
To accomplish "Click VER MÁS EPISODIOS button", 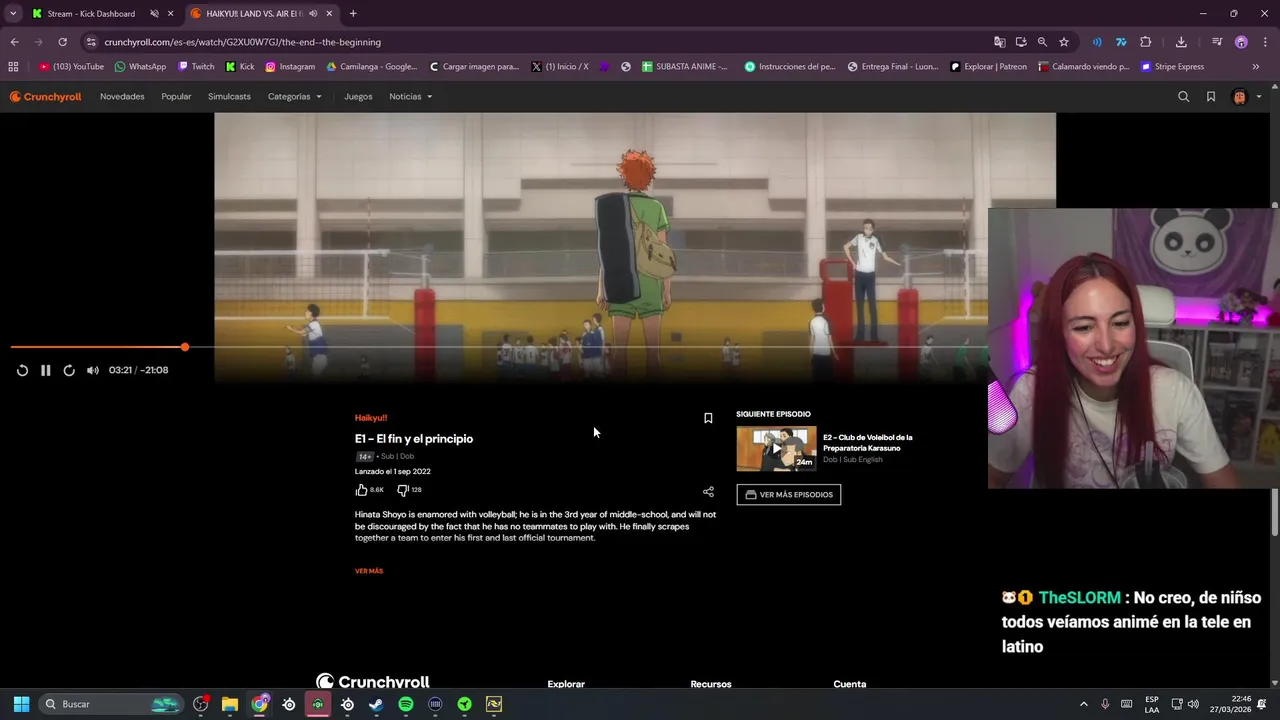I will [789, 495].
